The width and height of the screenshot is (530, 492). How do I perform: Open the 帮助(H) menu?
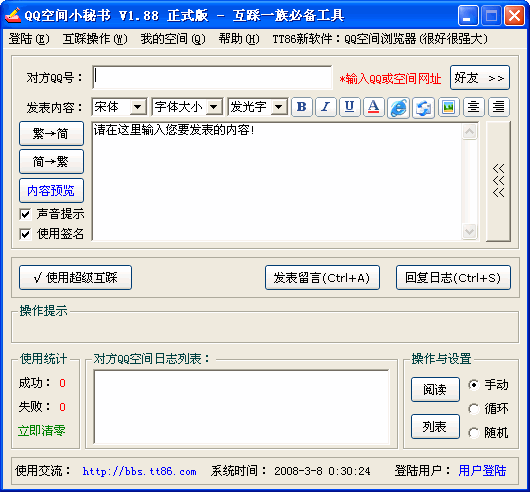coord(239,39)
